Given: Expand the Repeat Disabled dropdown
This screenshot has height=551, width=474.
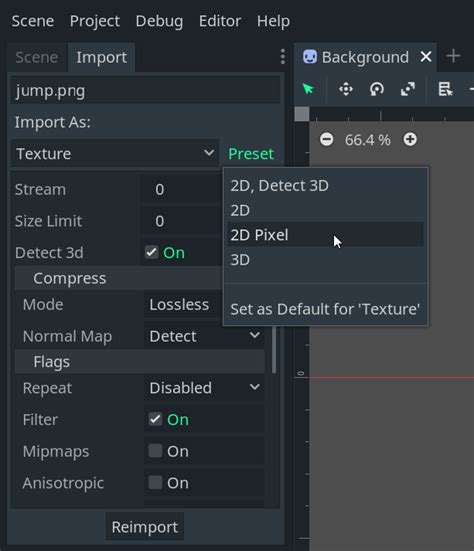Looking at the screenshot, I should point(204,388).
